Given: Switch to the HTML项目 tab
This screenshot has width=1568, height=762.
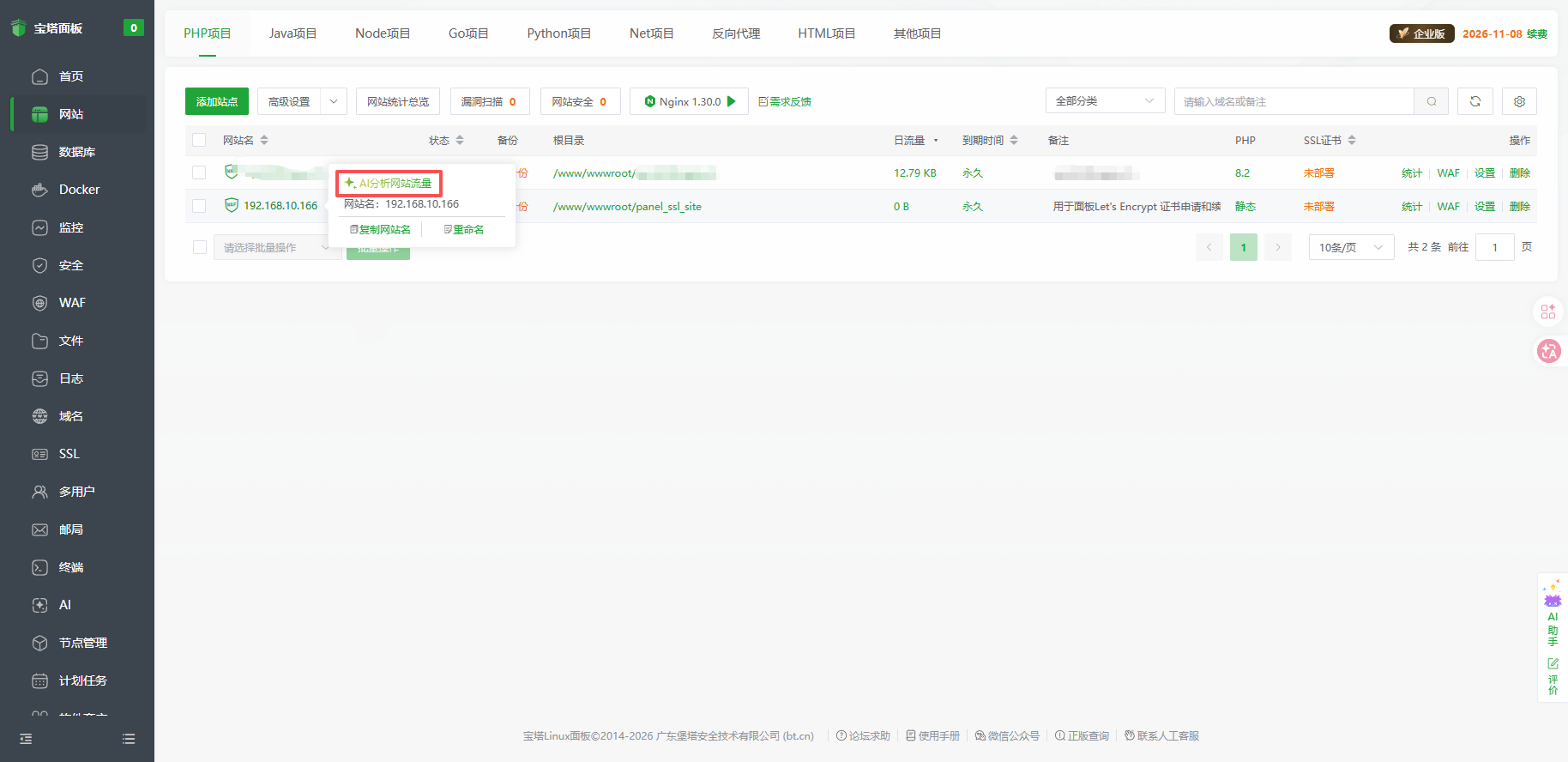Looking at the screenshot, I should click(x=827, y=33).
